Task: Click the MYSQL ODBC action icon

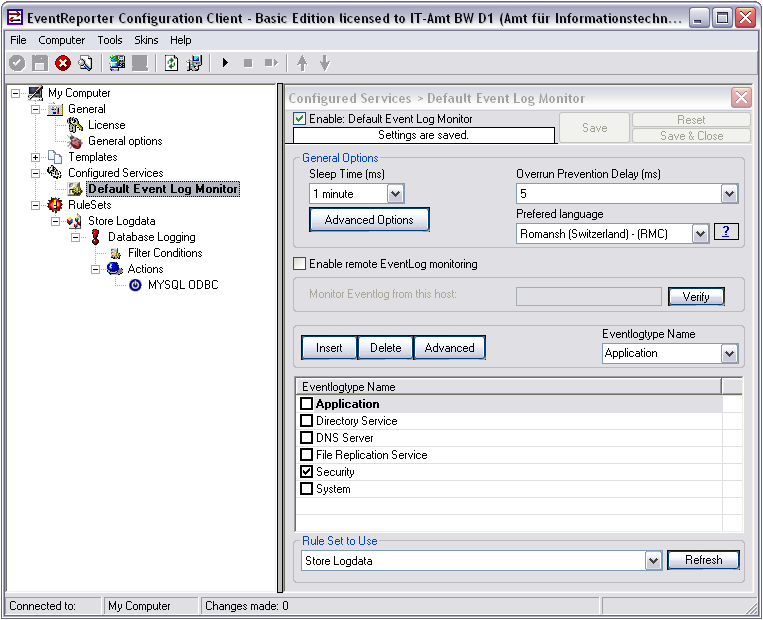Action: click(x=135, y=285)
